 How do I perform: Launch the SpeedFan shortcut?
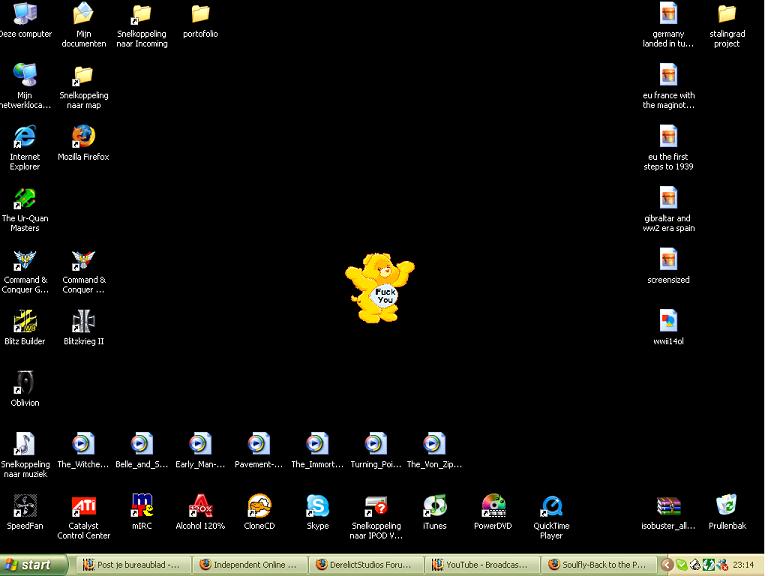tap(25, 506)
